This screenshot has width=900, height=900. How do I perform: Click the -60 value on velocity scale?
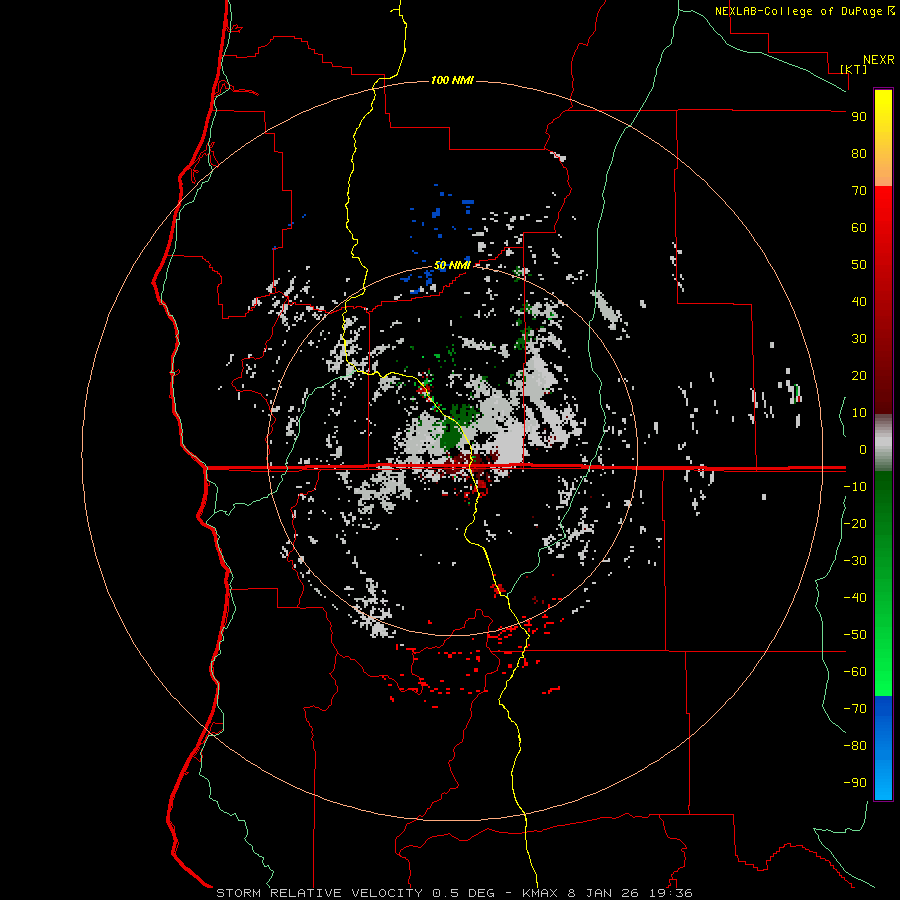tap(855, 672)
